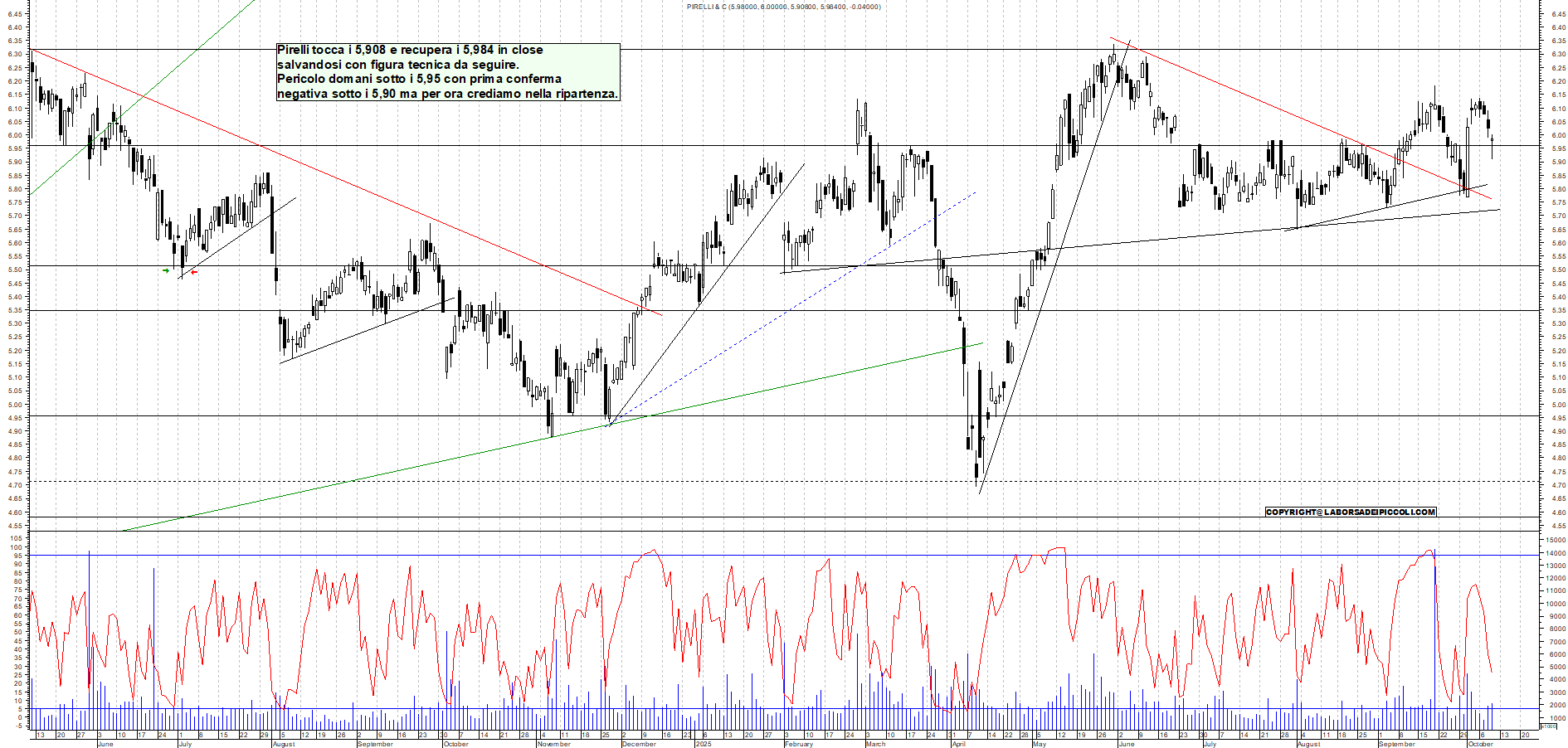Select the 2025 year label on the time axis

704,744
